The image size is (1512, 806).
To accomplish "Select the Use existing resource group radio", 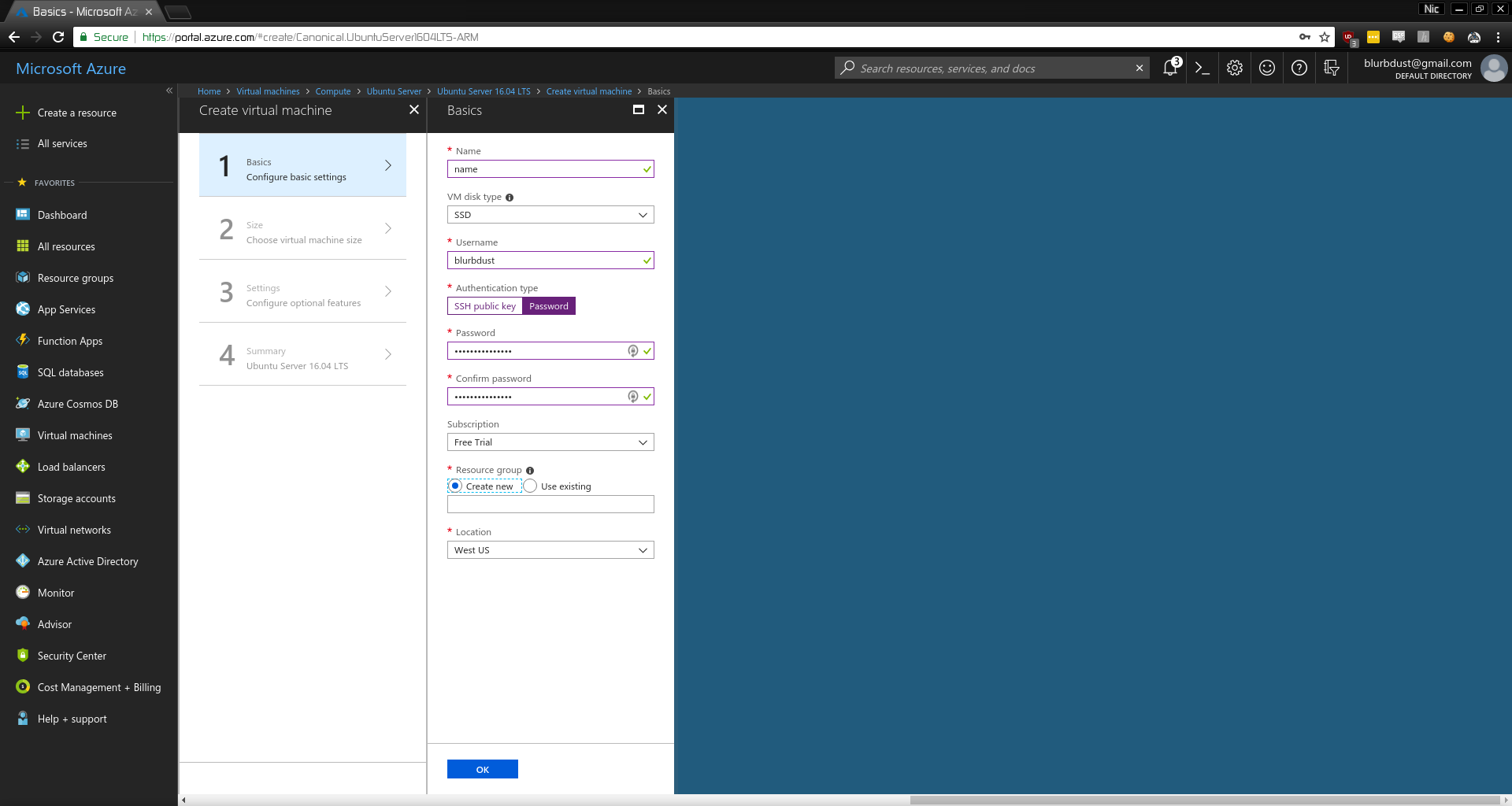I will [531, 486].
